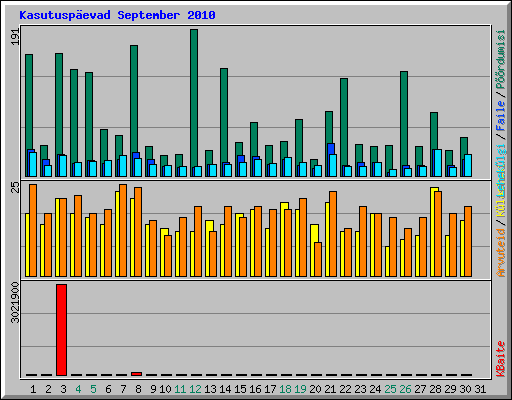Select day label 16 on the x-axis
512x400 pixels.
255,389
